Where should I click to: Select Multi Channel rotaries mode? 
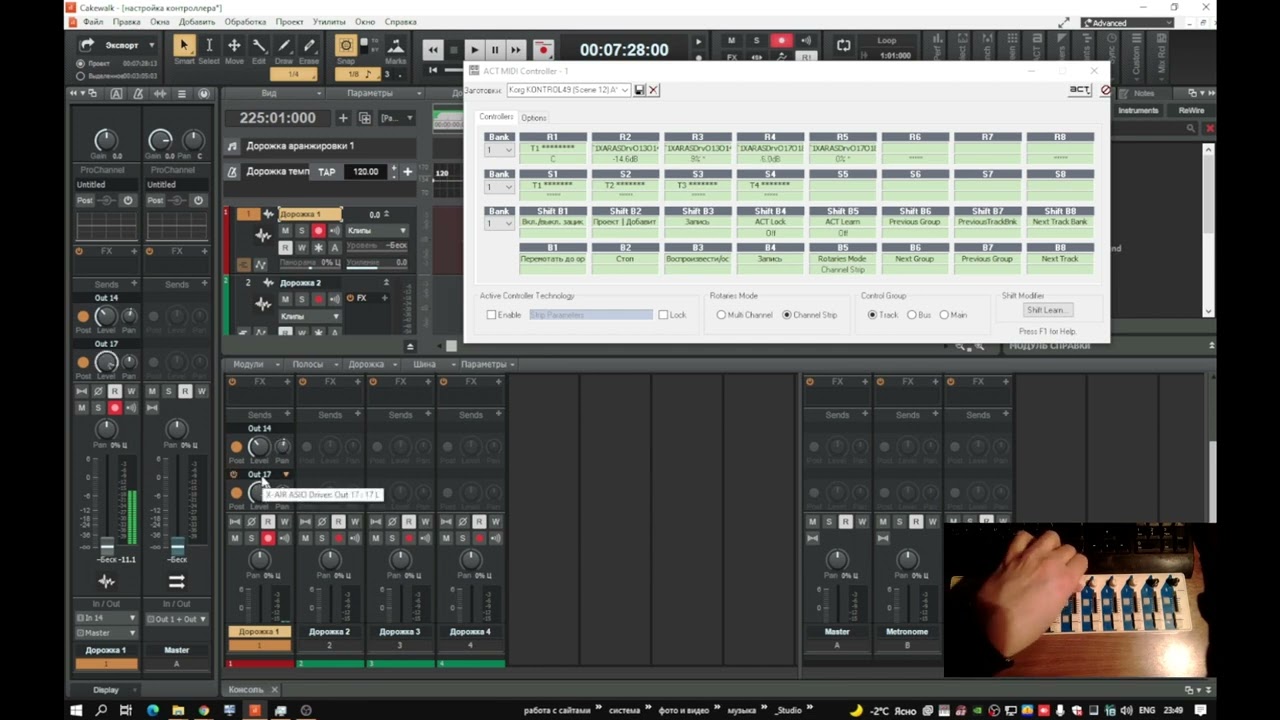[x=721, y=315]
